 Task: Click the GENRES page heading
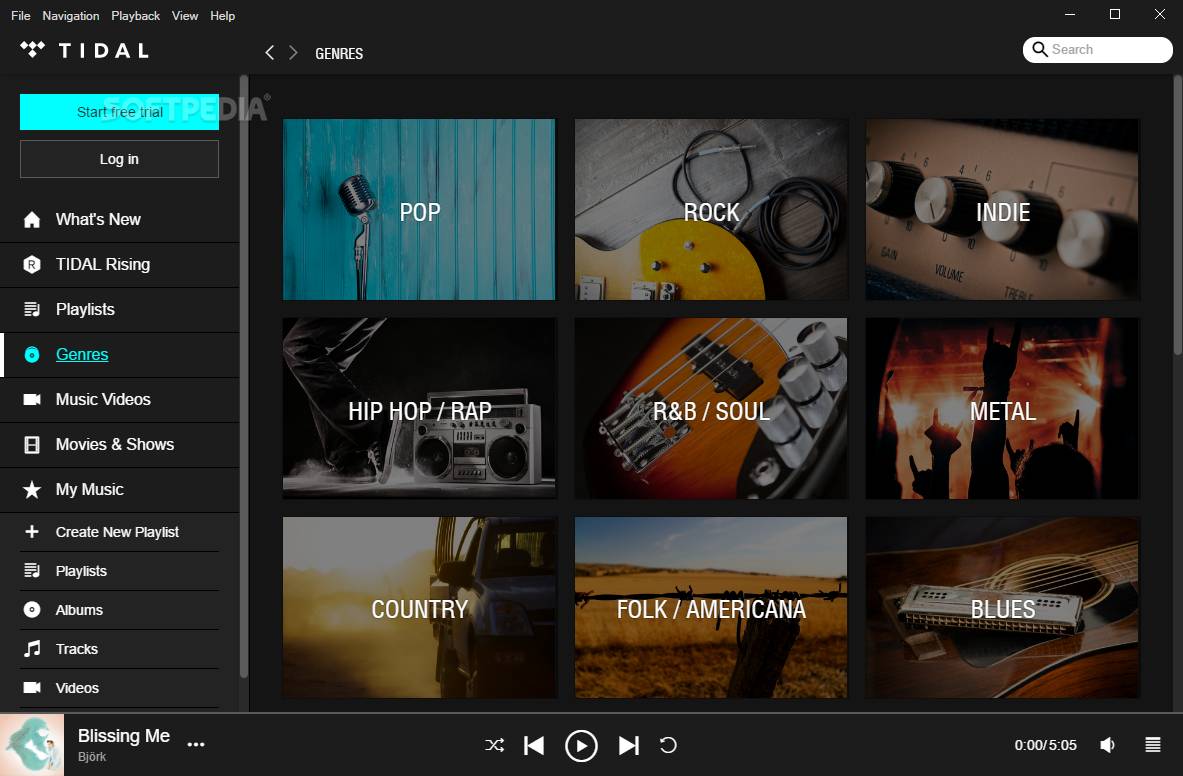point(339,54)
